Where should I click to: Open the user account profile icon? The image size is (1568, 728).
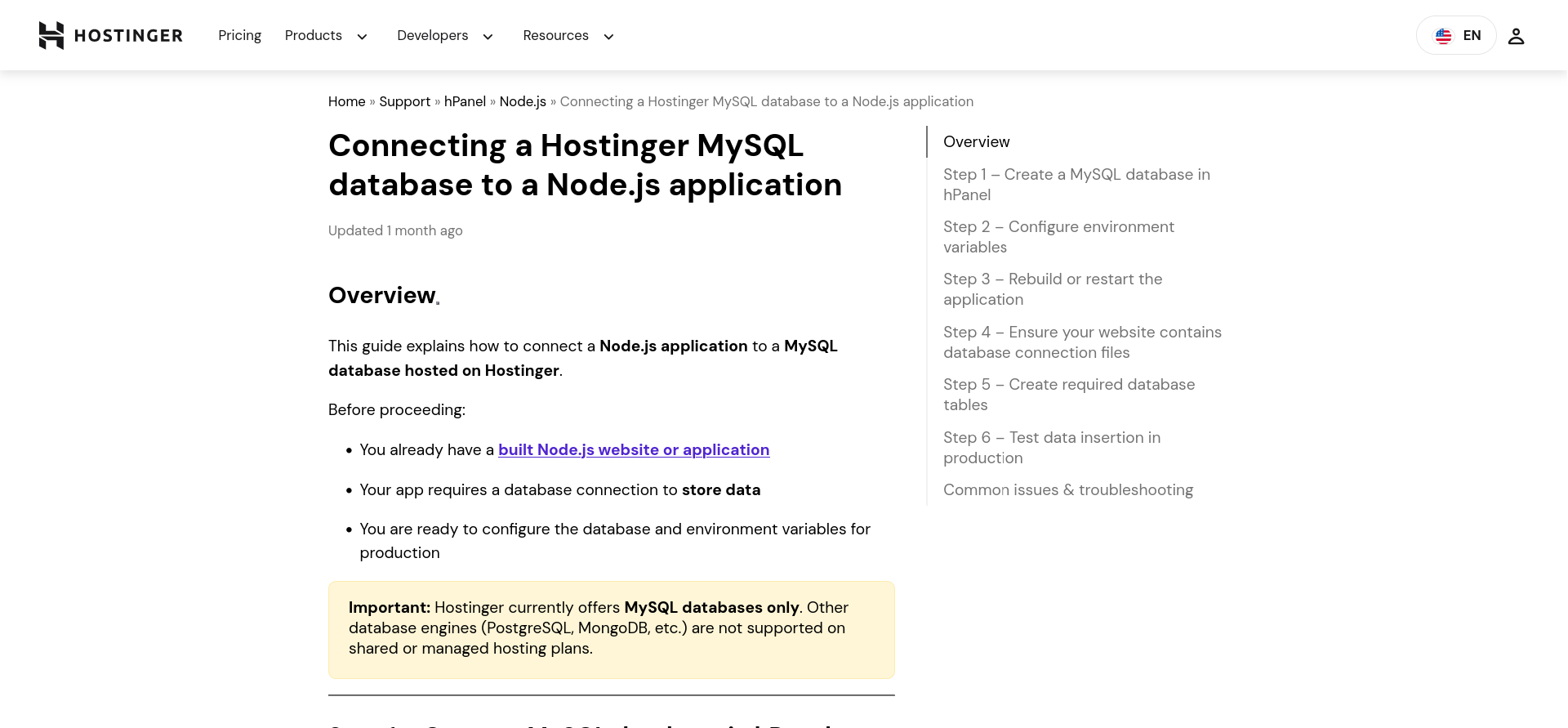click(1516, 36)
